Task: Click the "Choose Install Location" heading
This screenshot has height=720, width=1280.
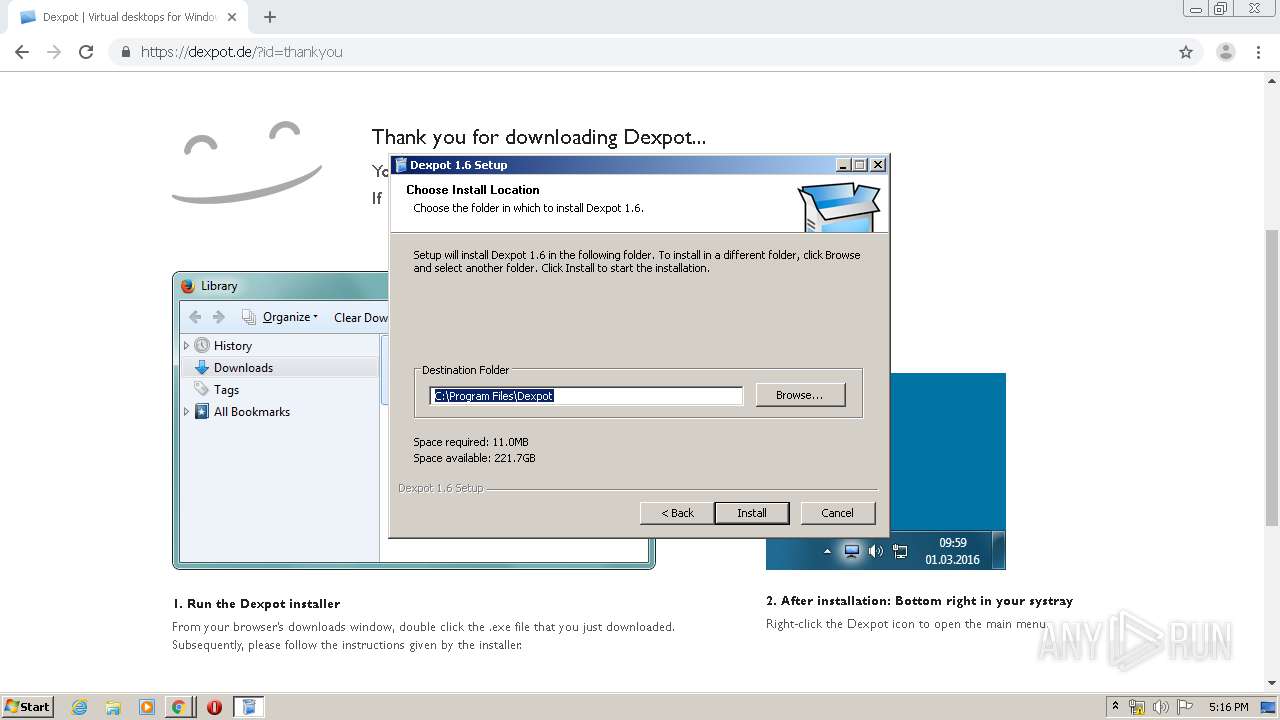Action: click(x=472, y=190)
